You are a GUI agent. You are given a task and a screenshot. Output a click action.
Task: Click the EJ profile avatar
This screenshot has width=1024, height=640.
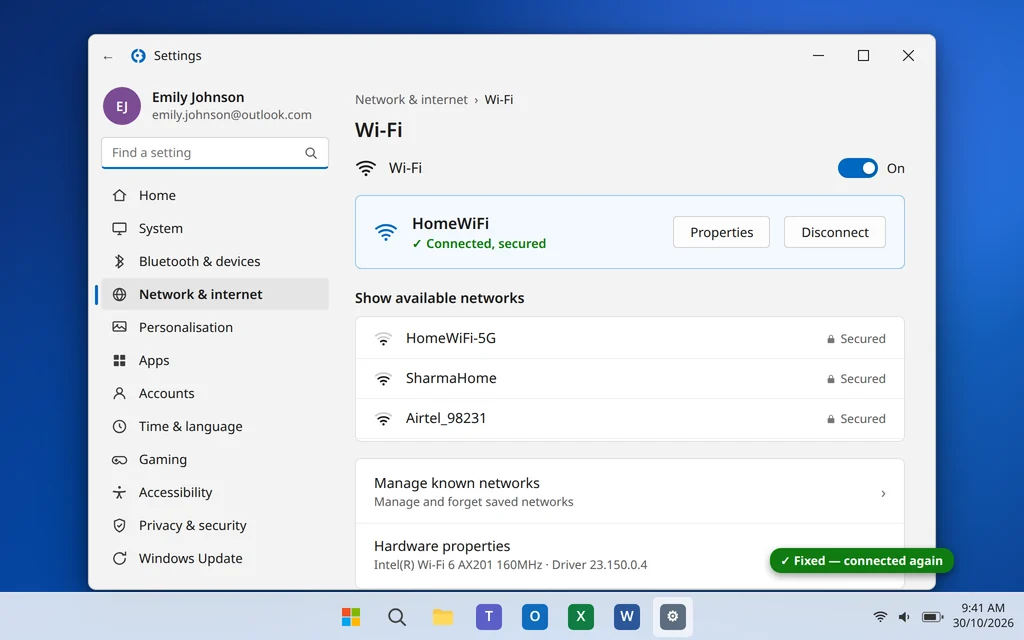click(x=121, y=106)
